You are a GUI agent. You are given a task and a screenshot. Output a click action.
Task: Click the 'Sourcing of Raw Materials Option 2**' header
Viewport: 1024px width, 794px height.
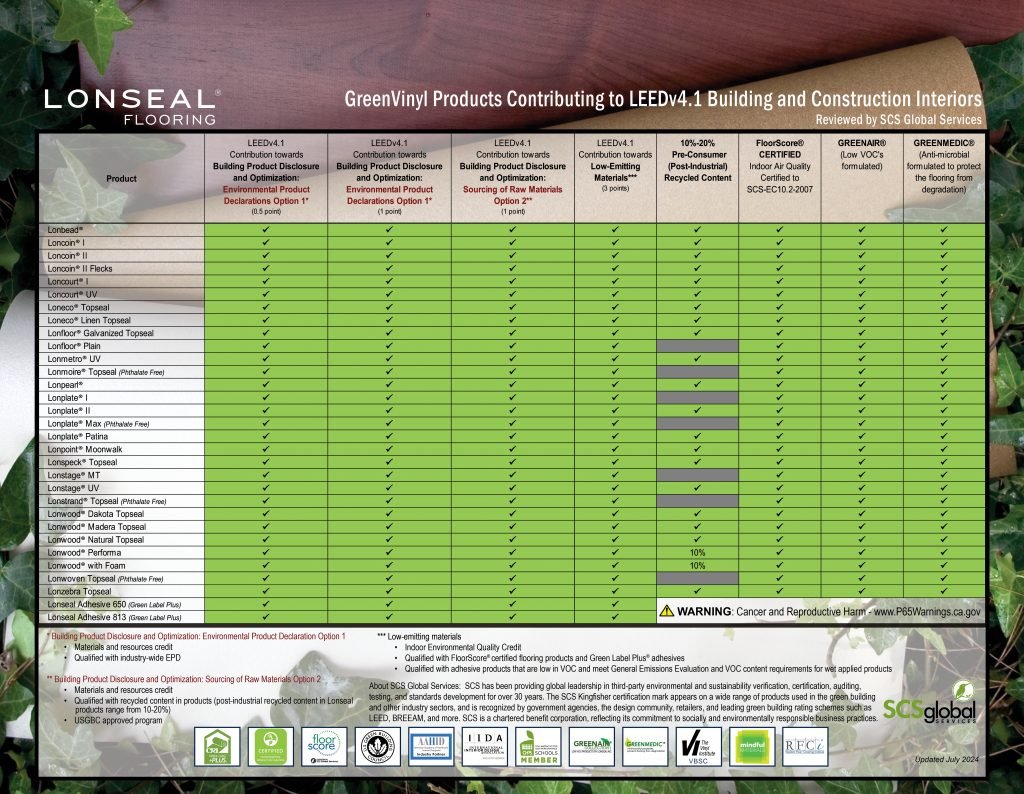[513, 195]
